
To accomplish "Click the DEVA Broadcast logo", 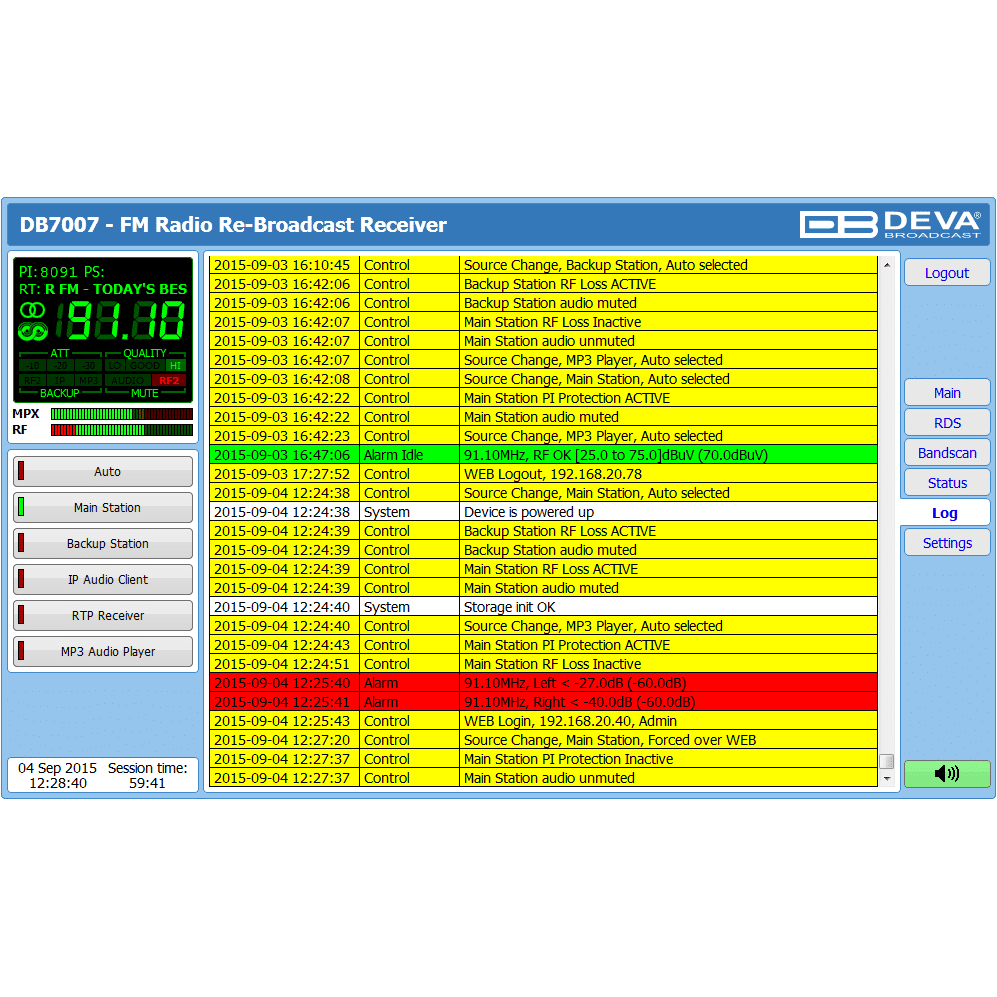I will (890, 224).
